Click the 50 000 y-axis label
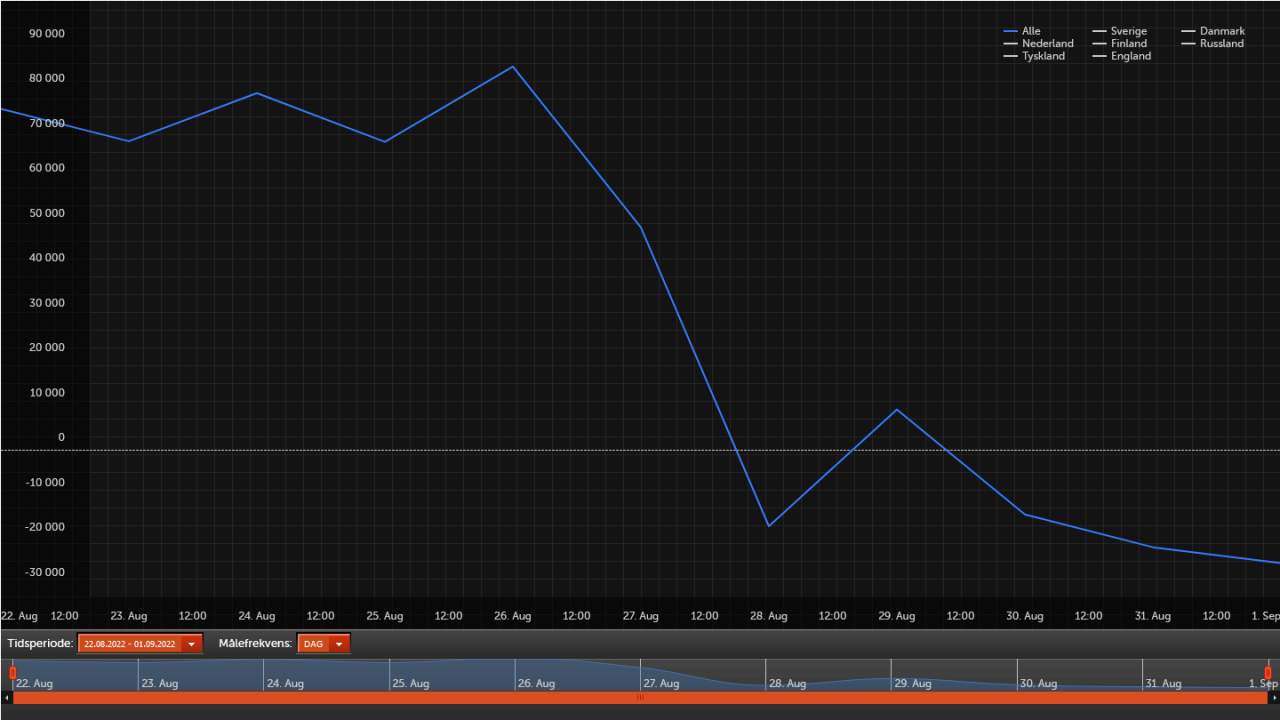 pyautogui.click(x=48, y=213)
